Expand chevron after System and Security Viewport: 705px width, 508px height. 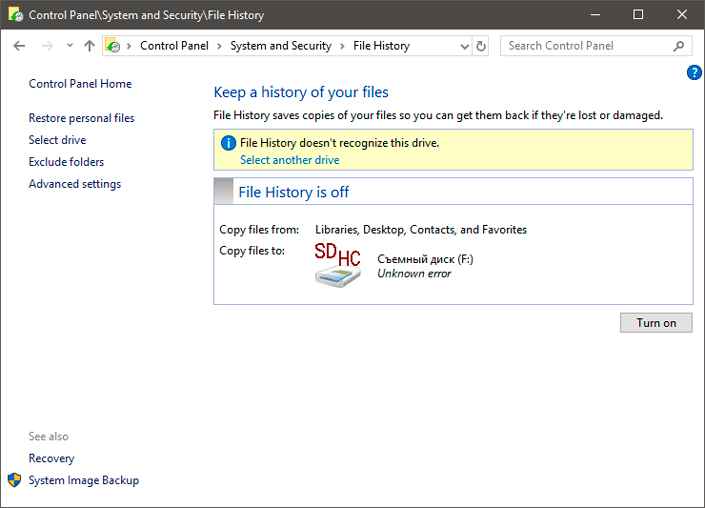click(x=342, y=46)
